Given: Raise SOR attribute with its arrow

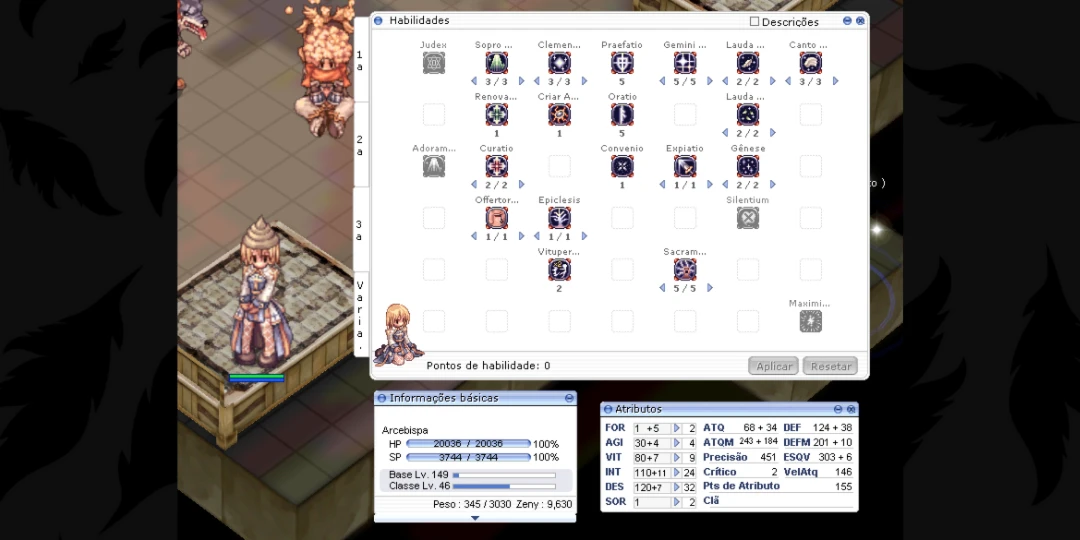Looking at the screenshot, I should click(676, 502).
